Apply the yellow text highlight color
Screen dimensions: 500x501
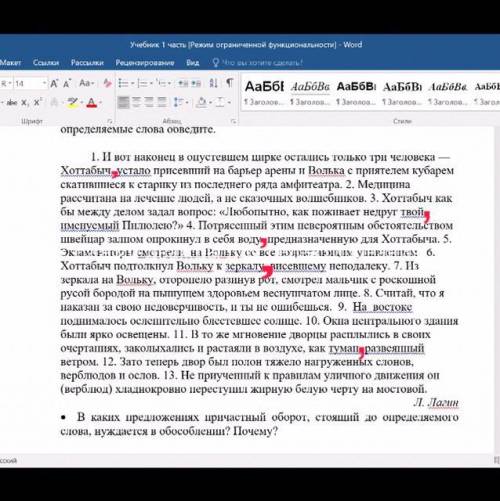[72, 103]
